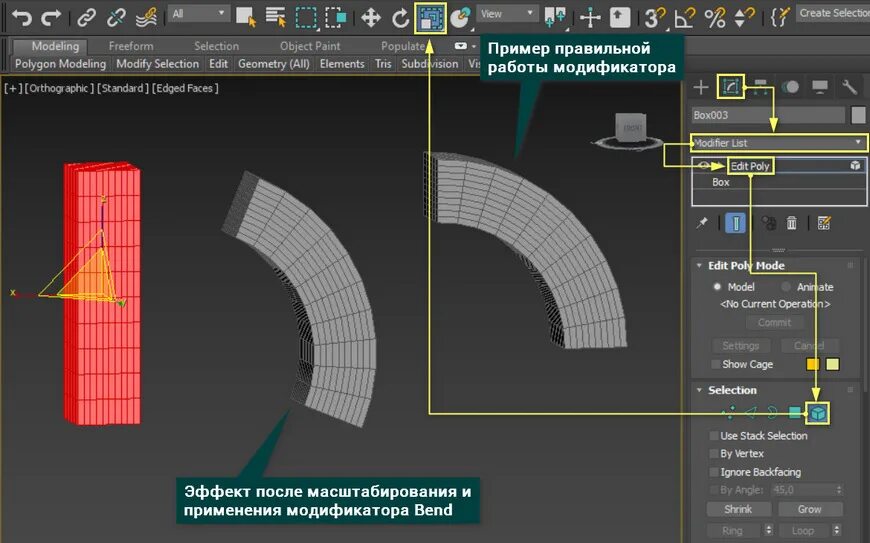Open Select by Name dialog
Screen dimensions: 870x543
pos(275,18)
